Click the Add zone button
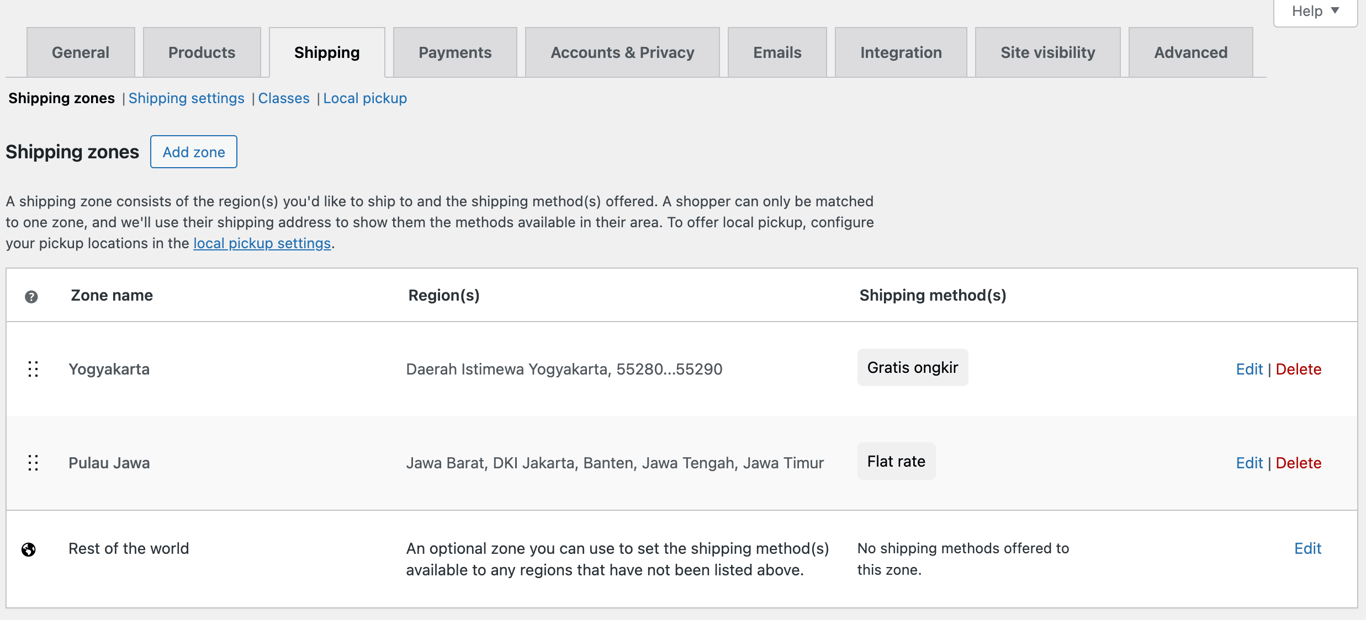Screen dimensions: 1366x620 tap(193, 151)
